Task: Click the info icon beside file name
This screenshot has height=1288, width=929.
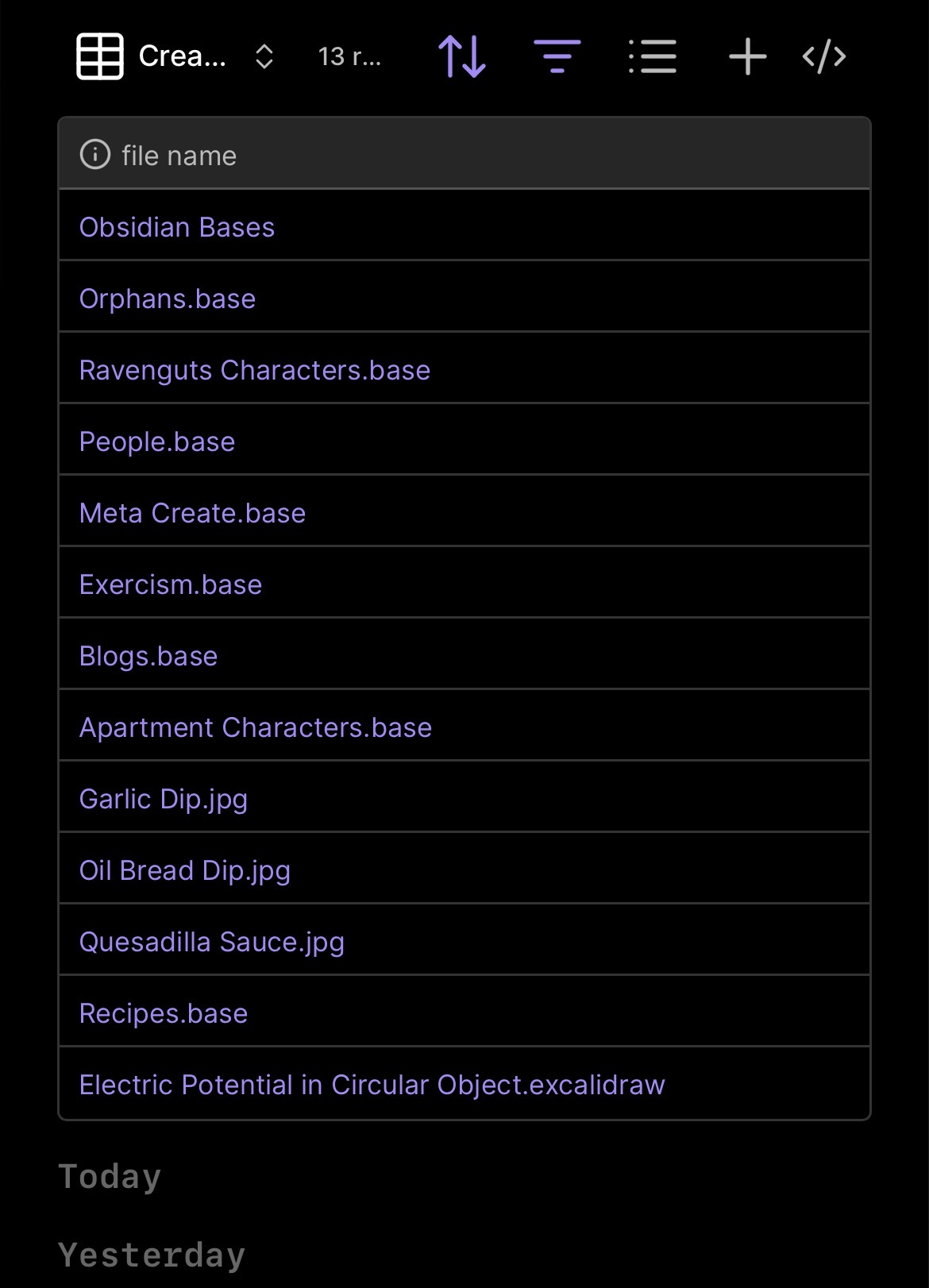Action: (x=95, y=155)
